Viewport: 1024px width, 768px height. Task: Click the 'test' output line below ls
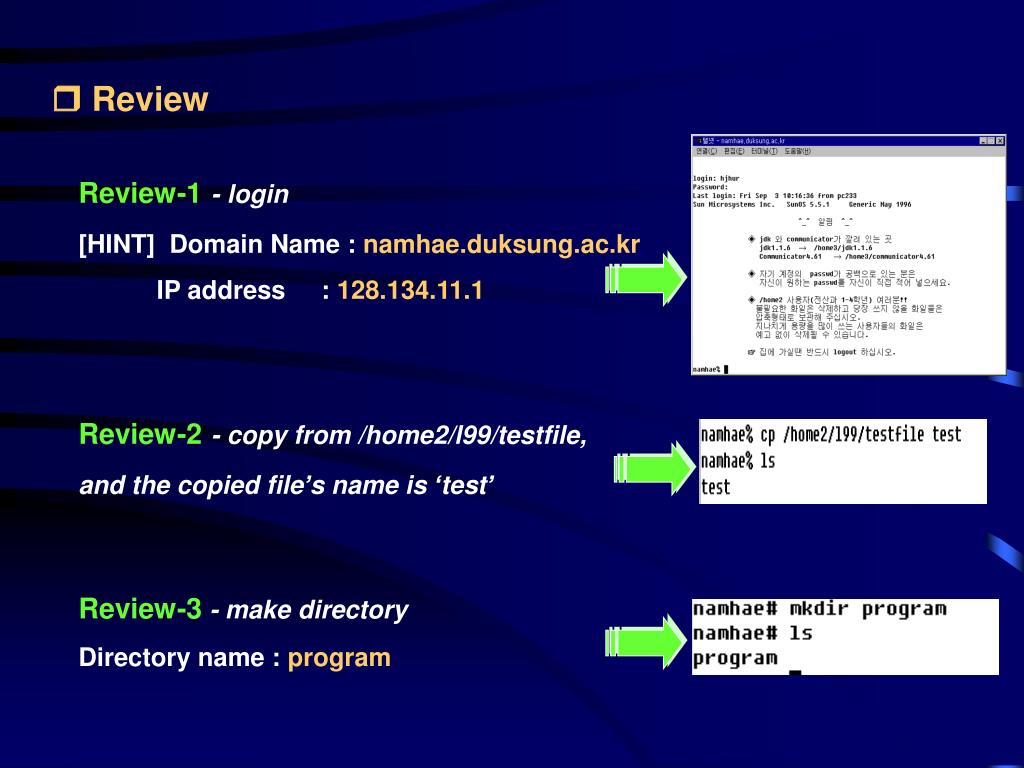(715, 487)
